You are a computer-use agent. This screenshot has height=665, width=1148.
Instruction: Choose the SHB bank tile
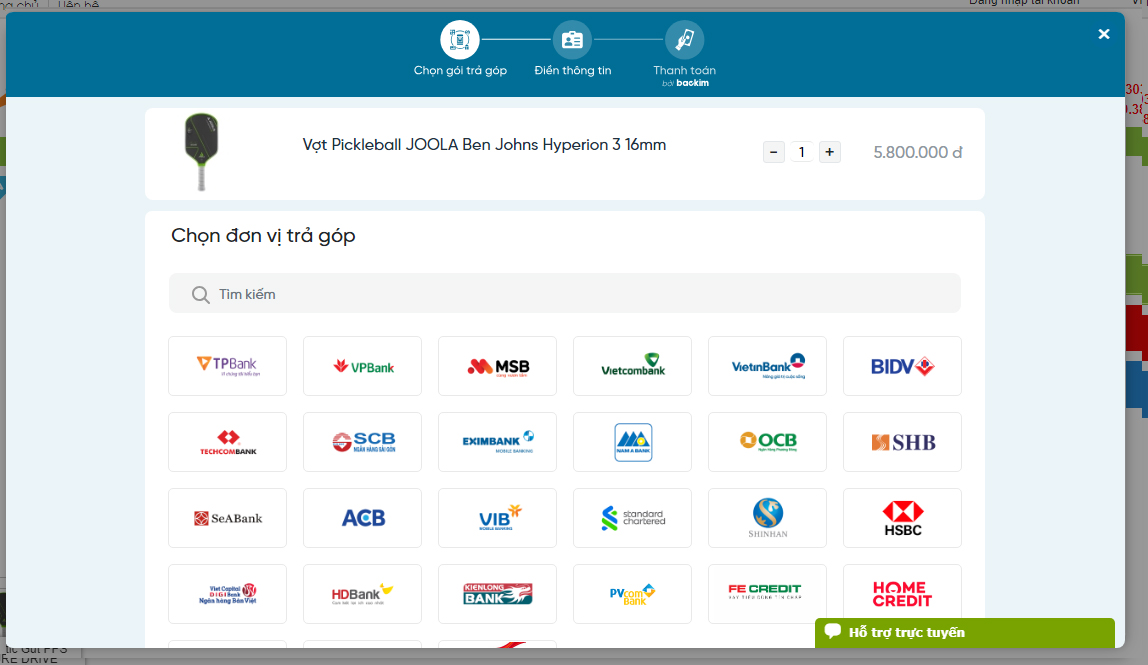(902, 442)
